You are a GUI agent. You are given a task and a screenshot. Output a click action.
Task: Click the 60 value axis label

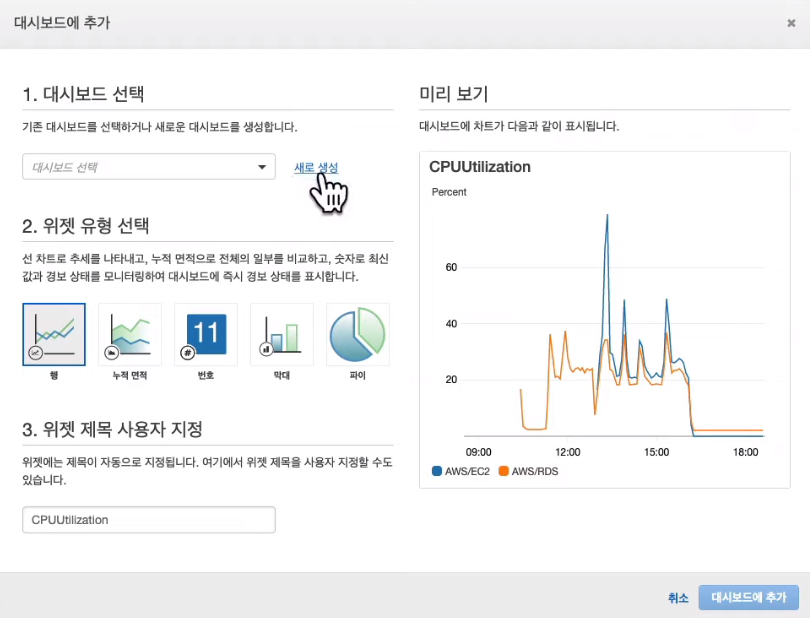point(451,267)
